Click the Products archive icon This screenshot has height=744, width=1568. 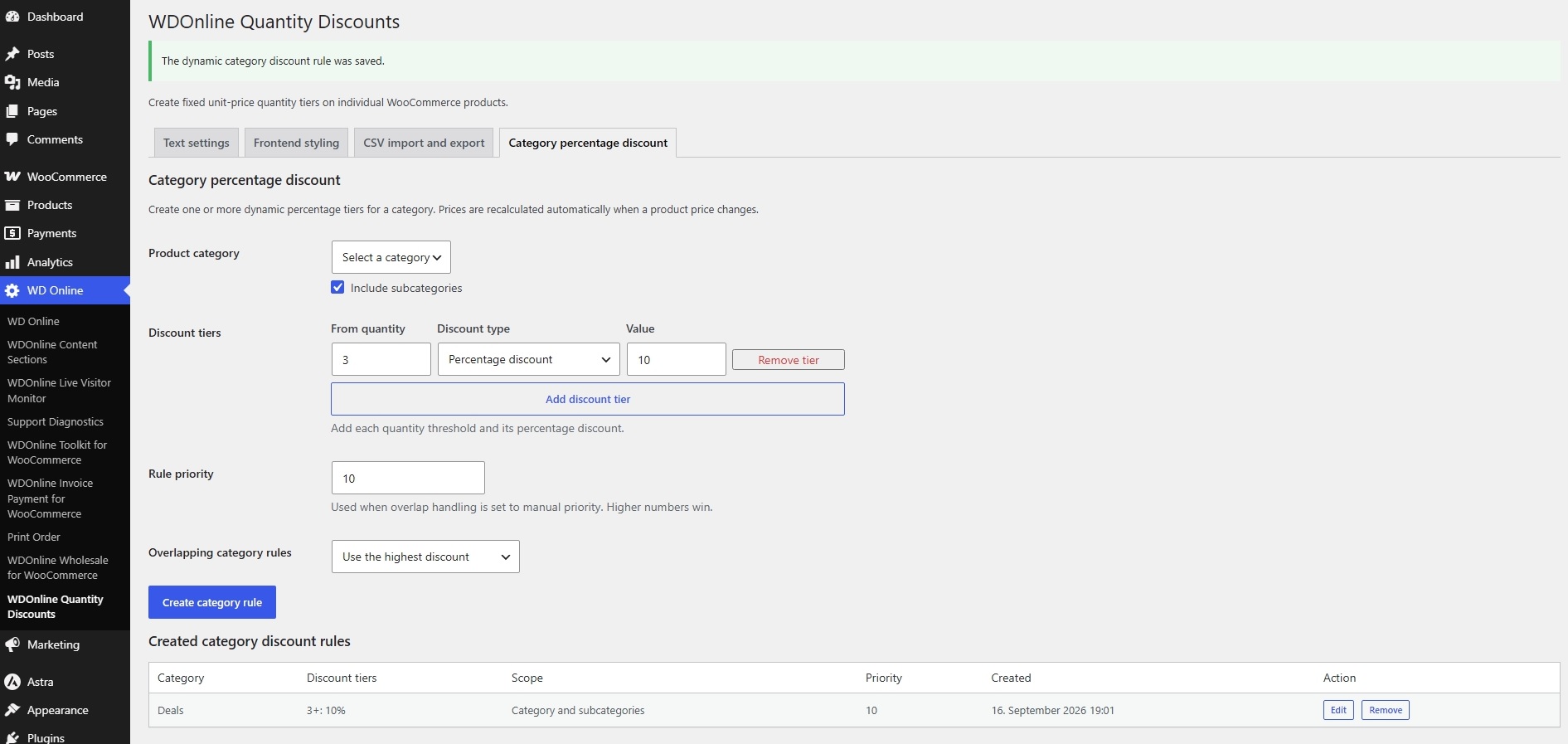(12, 205)
